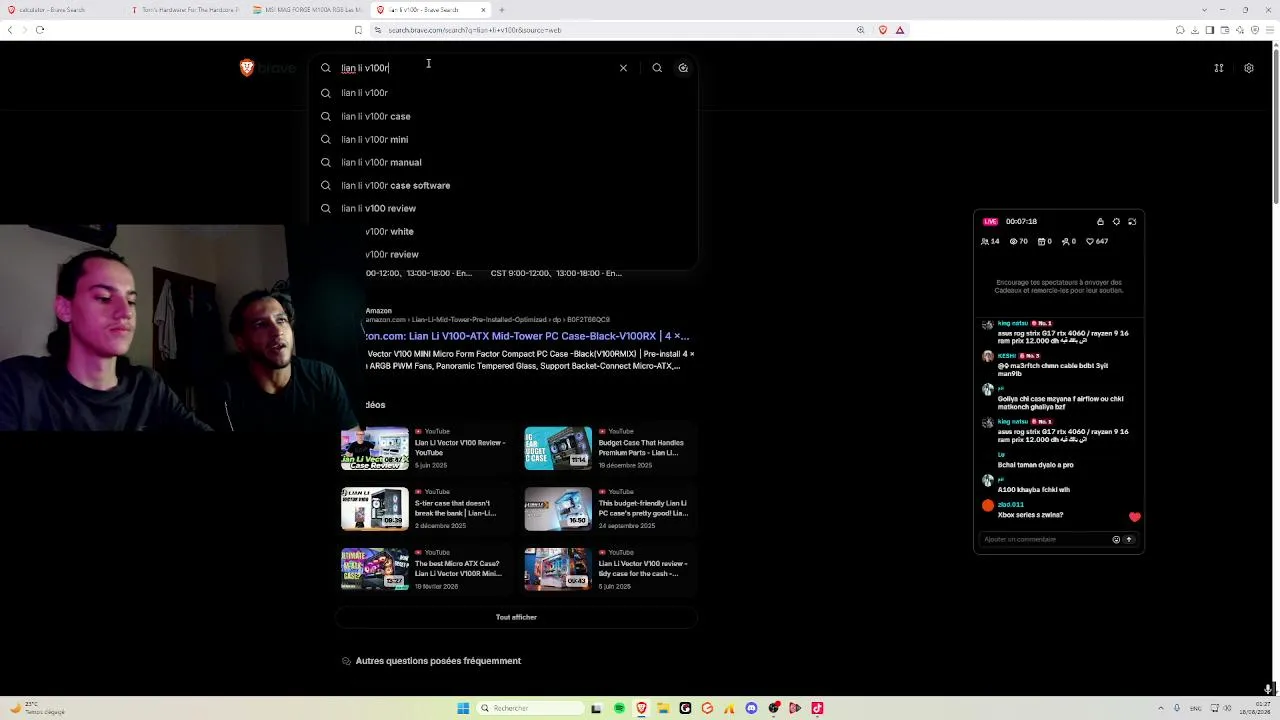The image size is (1280, 720).
Task: Click the browser address bar URL
Action: (x=474, y=30)
